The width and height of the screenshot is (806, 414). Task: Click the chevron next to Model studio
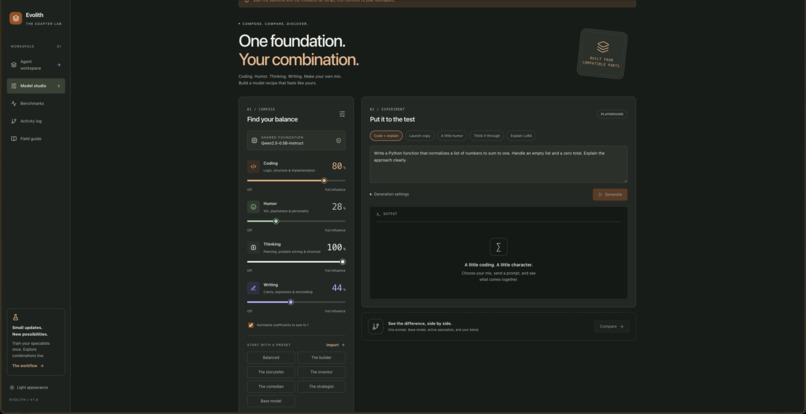(59, 86)
